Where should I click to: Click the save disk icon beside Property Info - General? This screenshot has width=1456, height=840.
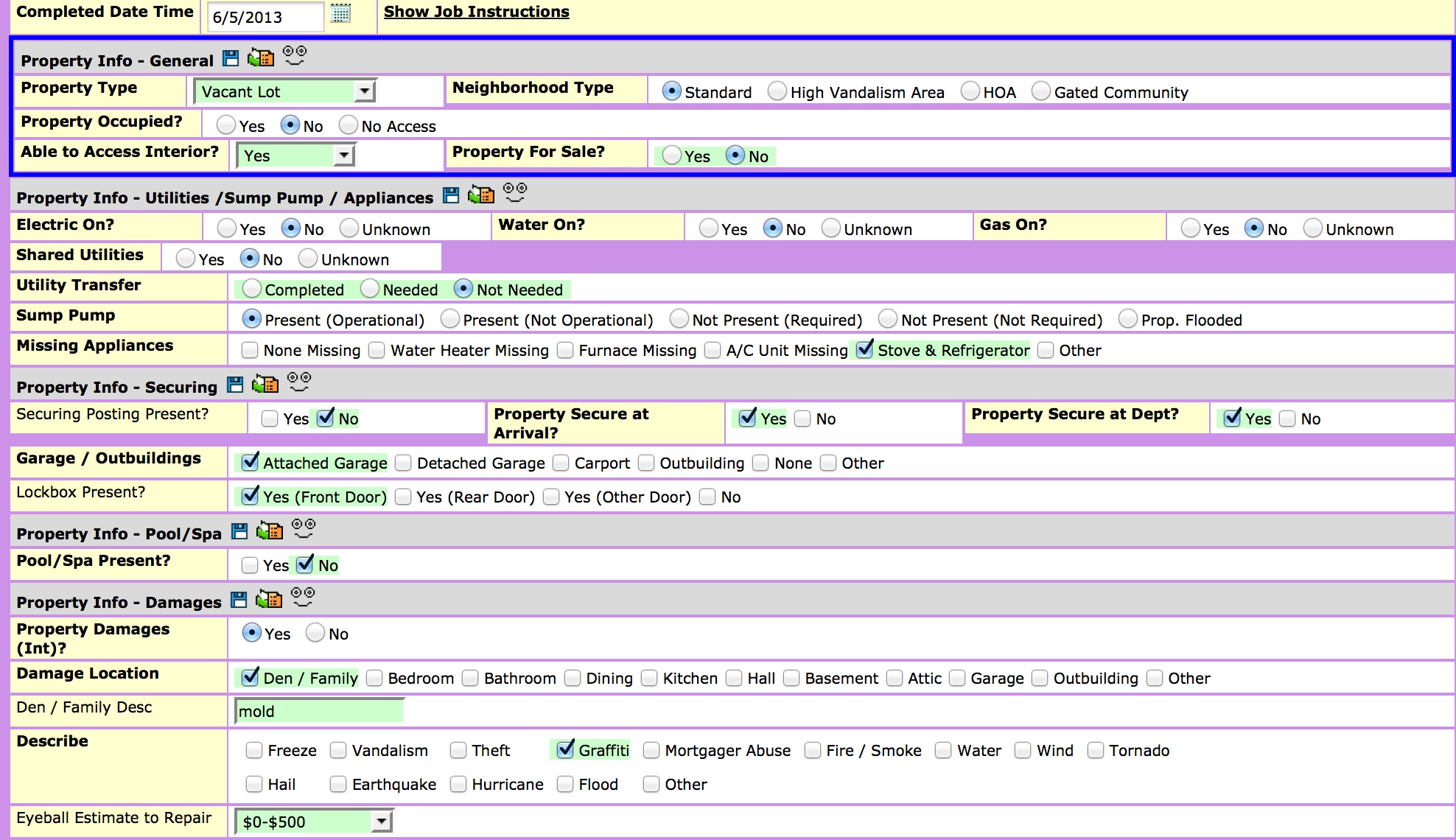pyautogui.click(x=231, y=57)
